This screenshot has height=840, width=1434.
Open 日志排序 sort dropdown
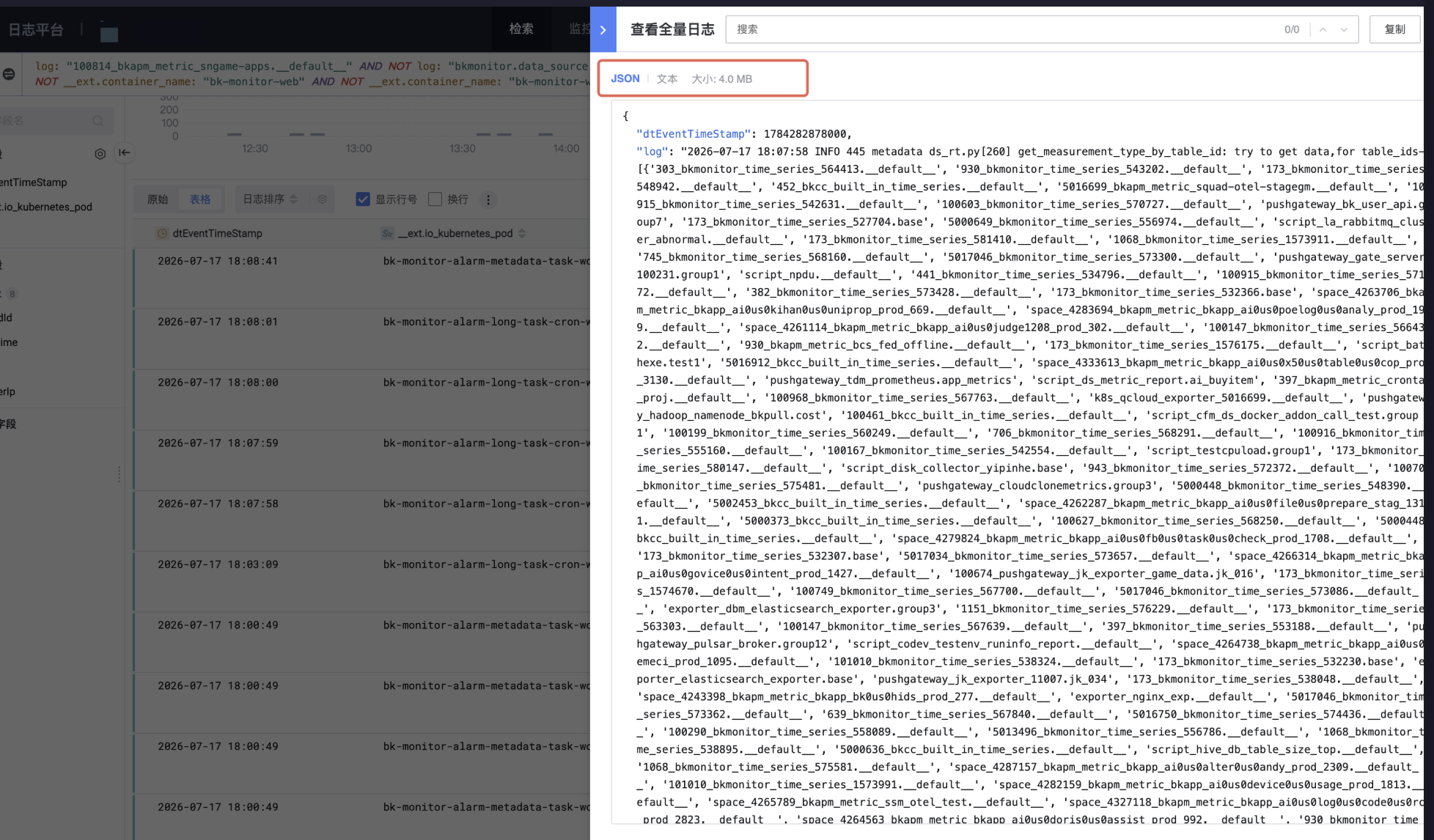point(270,199)
